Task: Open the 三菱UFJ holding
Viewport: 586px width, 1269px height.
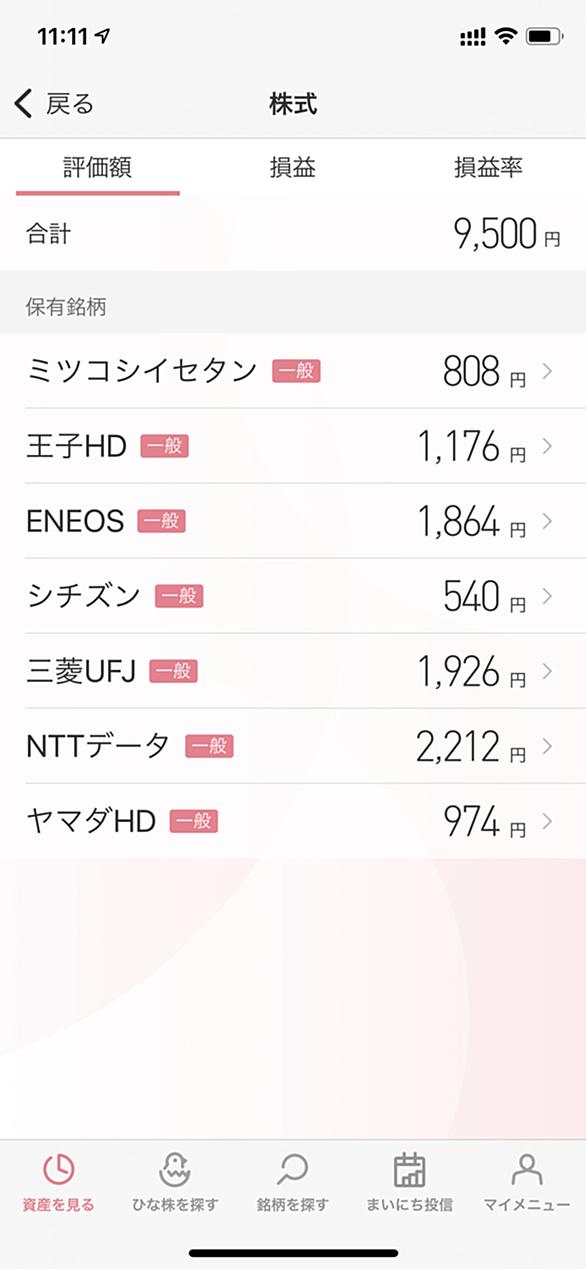Action: click(293, 671)
